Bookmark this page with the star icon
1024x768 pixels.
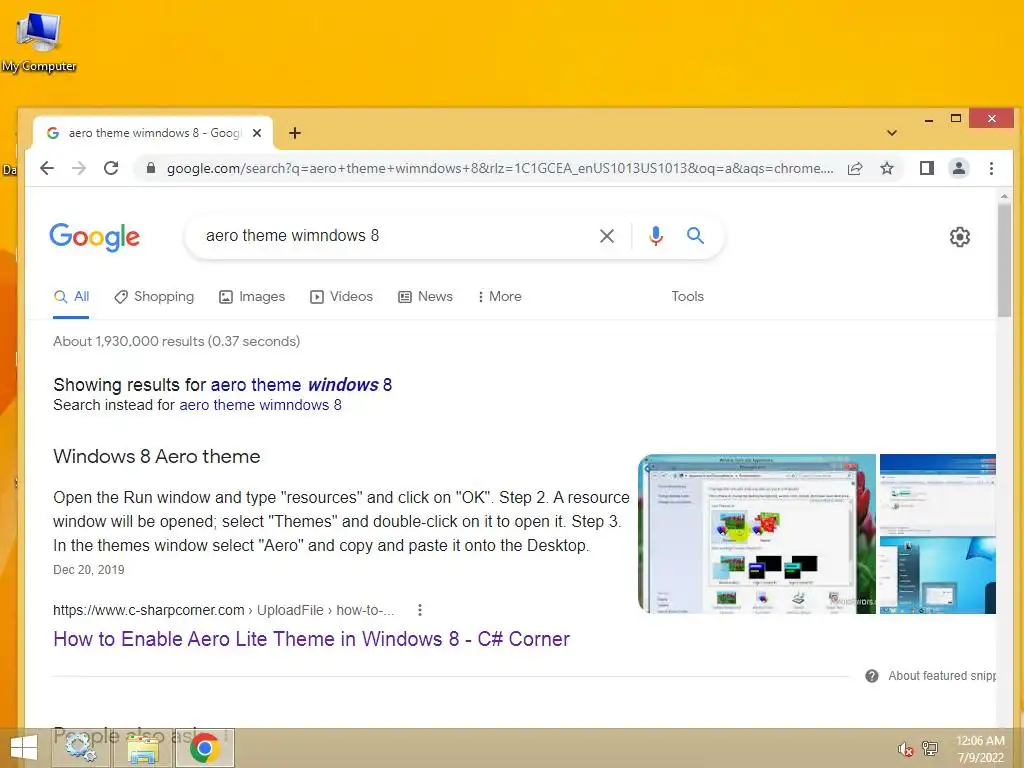[887, 168]
